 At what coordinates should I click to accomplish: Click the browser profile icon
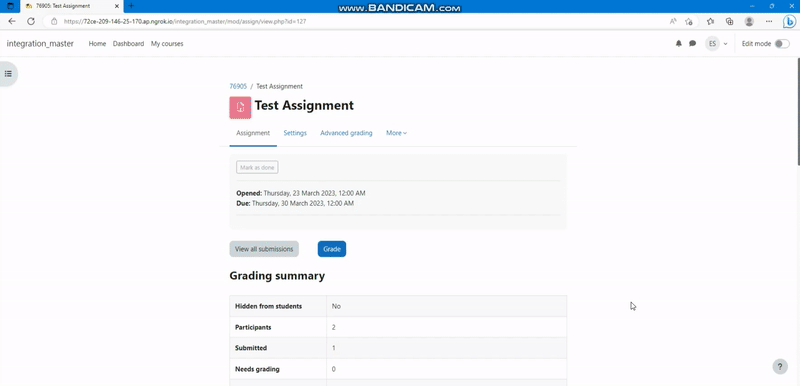click(x=749, y=21)
